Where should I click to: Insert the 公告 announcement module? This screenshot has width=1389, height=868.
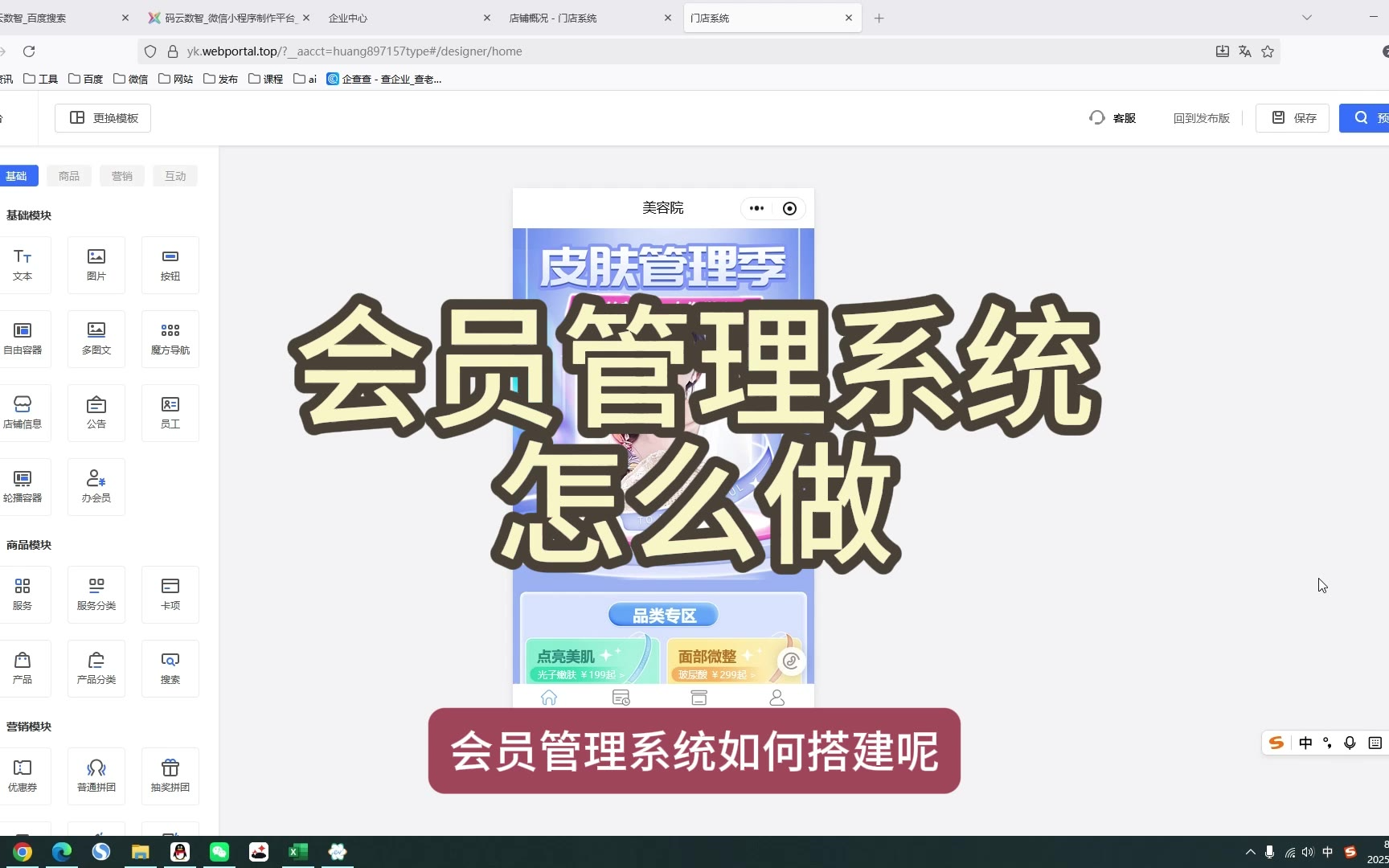pyautogui.click(x=96, y=412)
